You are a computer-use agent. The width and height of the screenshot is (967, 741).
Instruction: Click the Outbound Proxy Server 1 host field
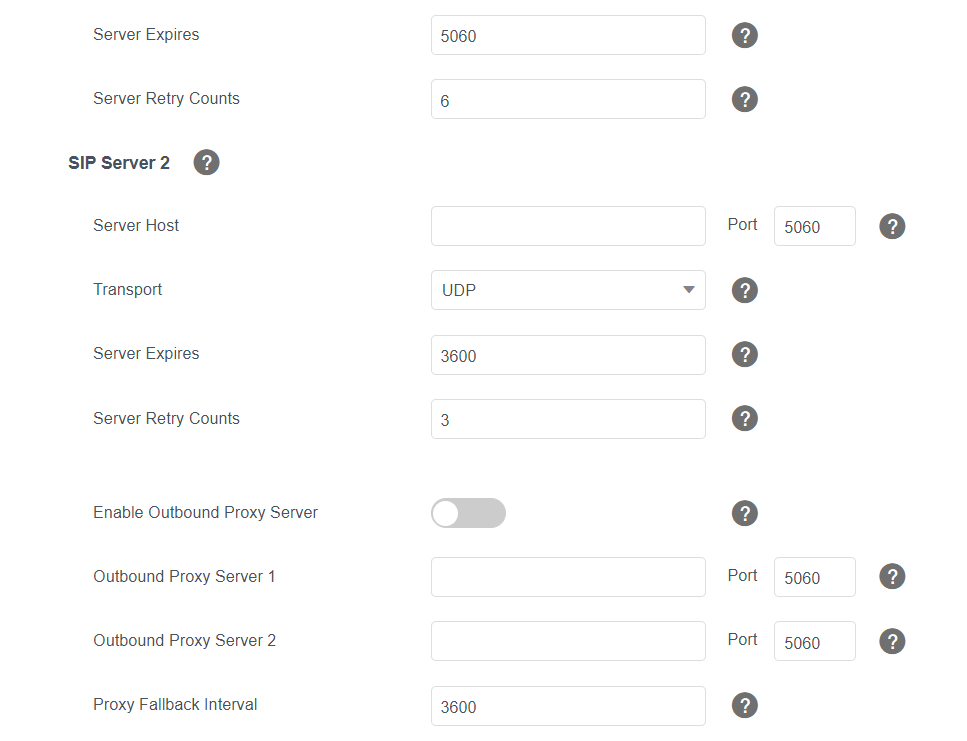click(x=568, y=577)
